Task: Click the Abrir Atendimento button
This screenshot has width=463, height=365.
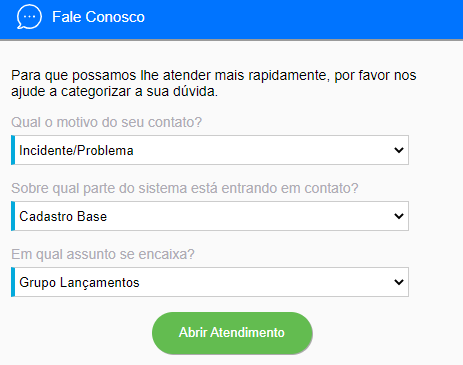Action: (232, 333)
